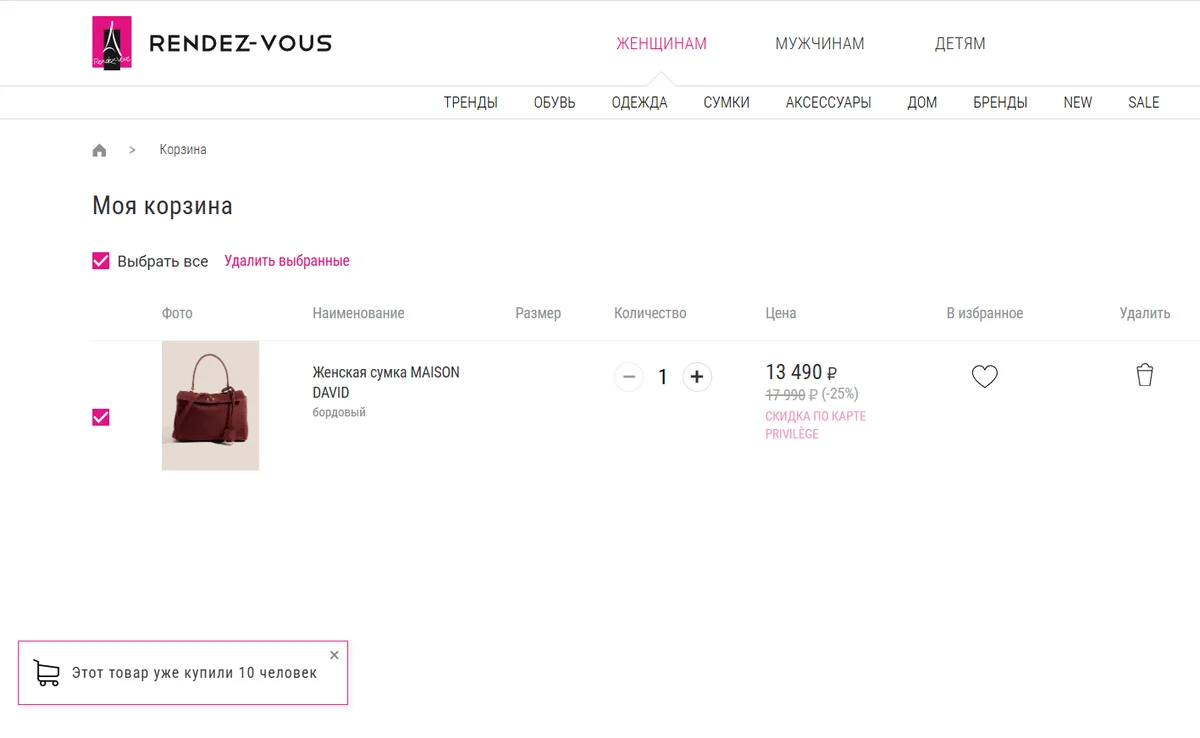This screenshot has height=738, width=1200.
Task: Click the cart icon in the notification
Action: [46, 673]
